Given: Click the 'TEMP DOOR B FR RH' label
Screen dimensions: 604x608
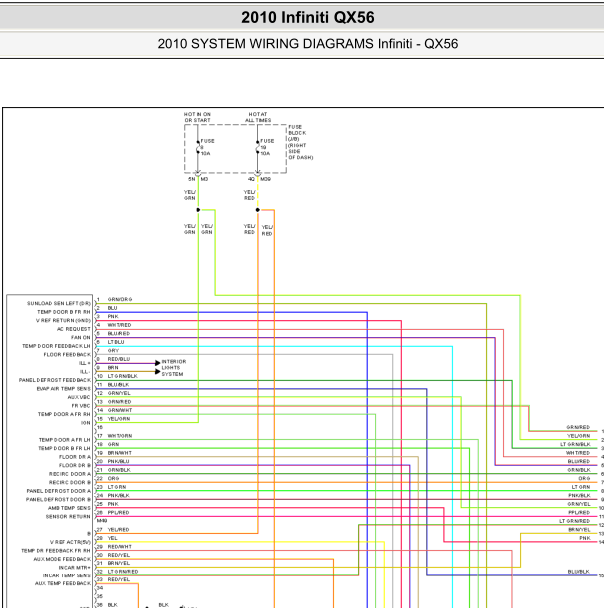Looking at the screenshot, I should coord(64,312).
